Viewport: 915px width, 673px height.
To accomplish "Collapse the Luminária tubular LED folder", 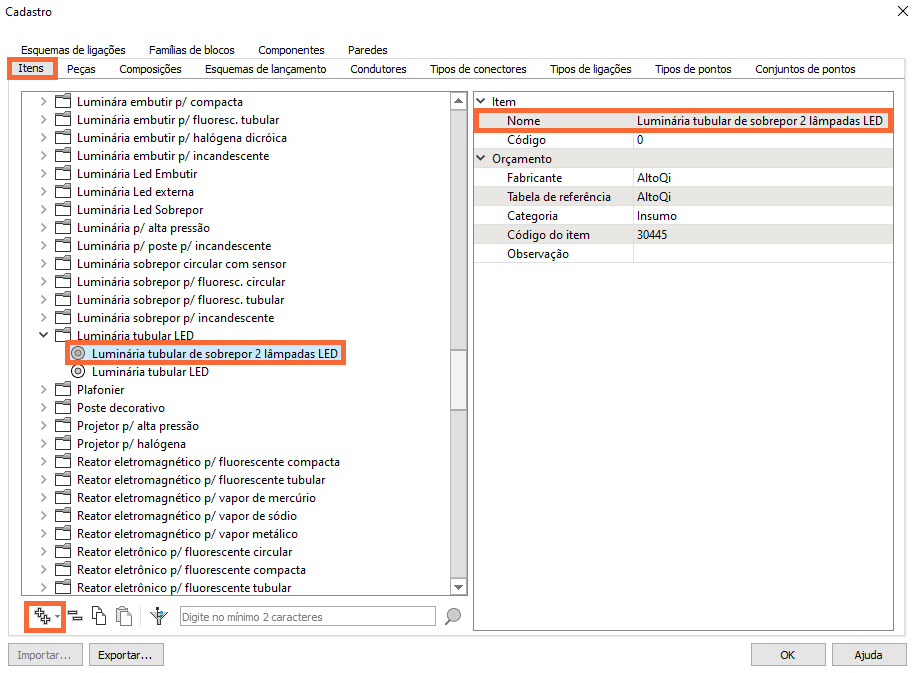I will click(43, 336).
